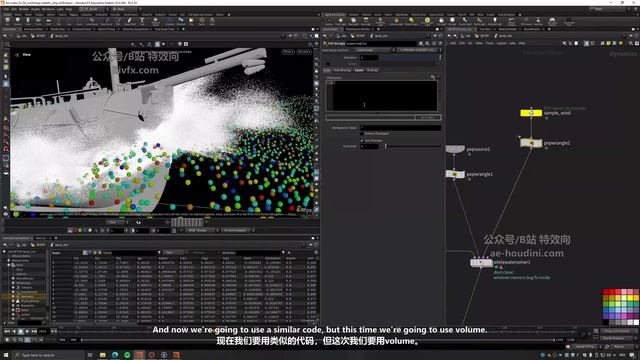
Task: Click the Gamepad Camera shelf tool
Action: [x=552, y=21]
